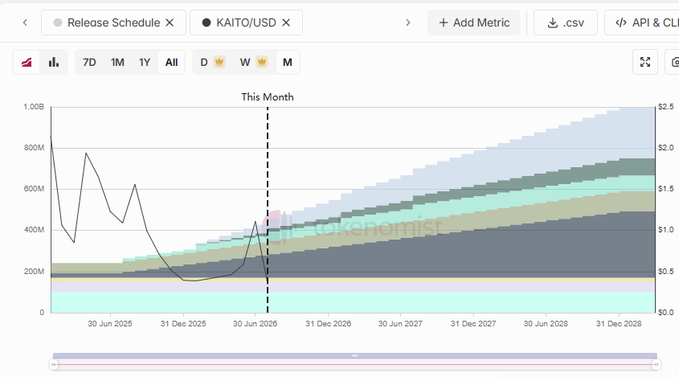This screenshot has height=377, width=679.
Task: Select the Release Schedule metric chip
Action: [x=113, y=23]
